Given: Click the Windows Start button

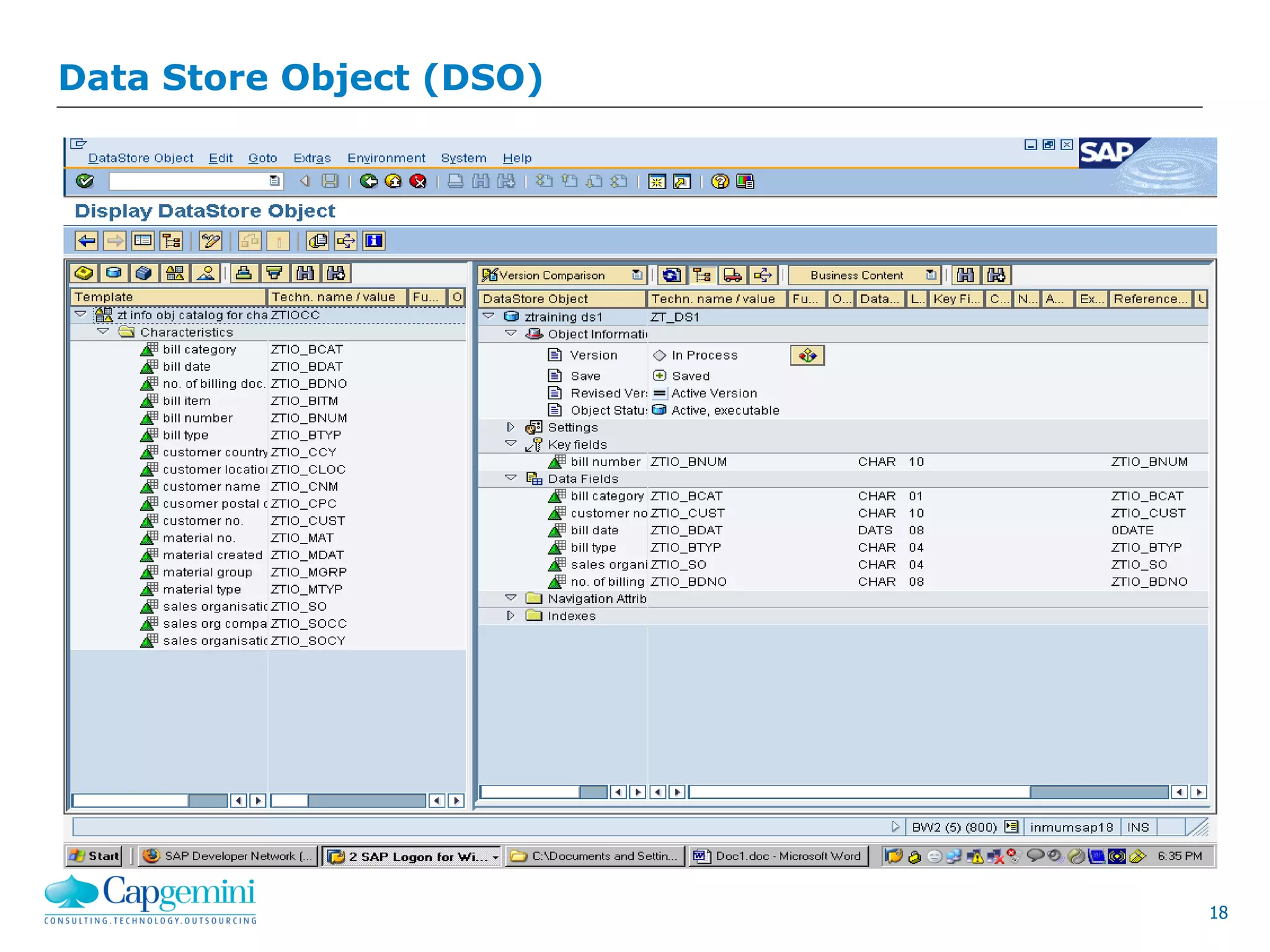Looking at the screenshot, I should pyautogui.click(x=94, y=856).
